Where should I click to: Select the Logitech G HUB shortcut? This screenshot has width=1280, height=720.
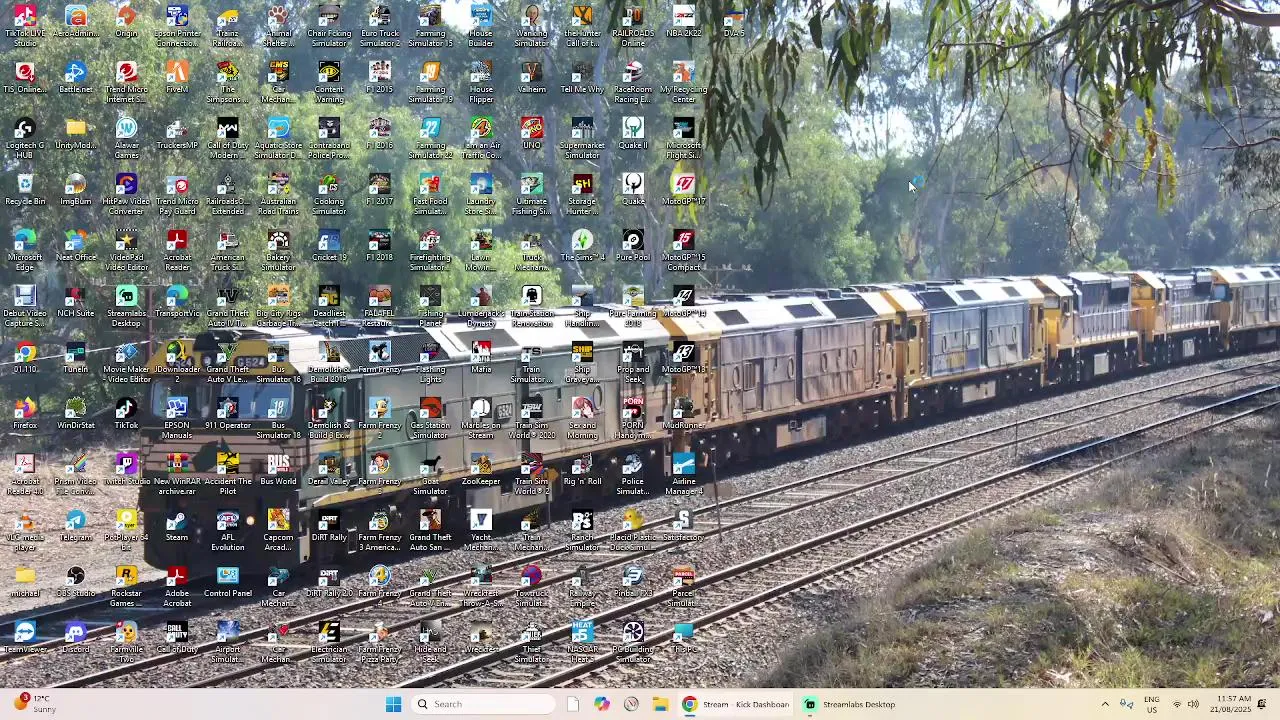coord(25,138)
